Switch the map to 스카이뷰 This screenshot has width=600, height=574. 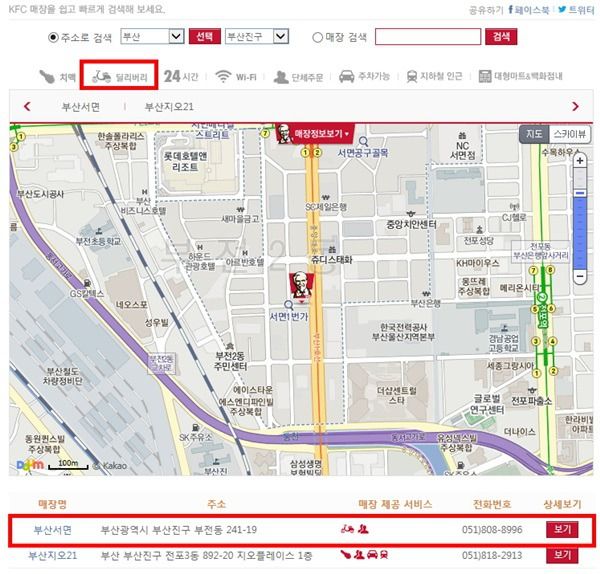click(x=569, y=134)
